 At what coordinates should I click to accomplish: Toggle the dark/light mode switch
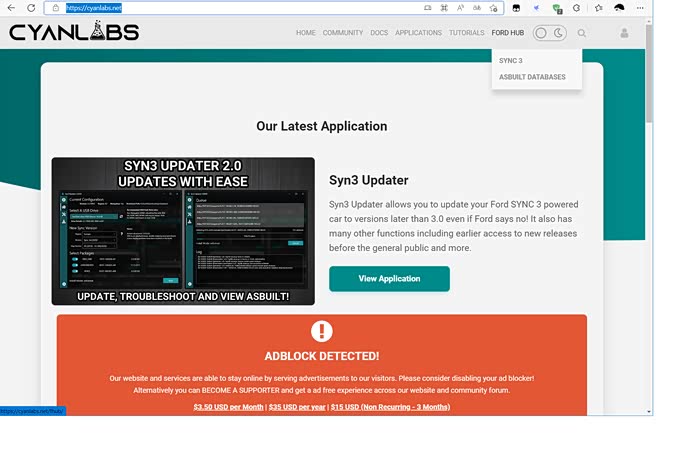coord(549,33)
